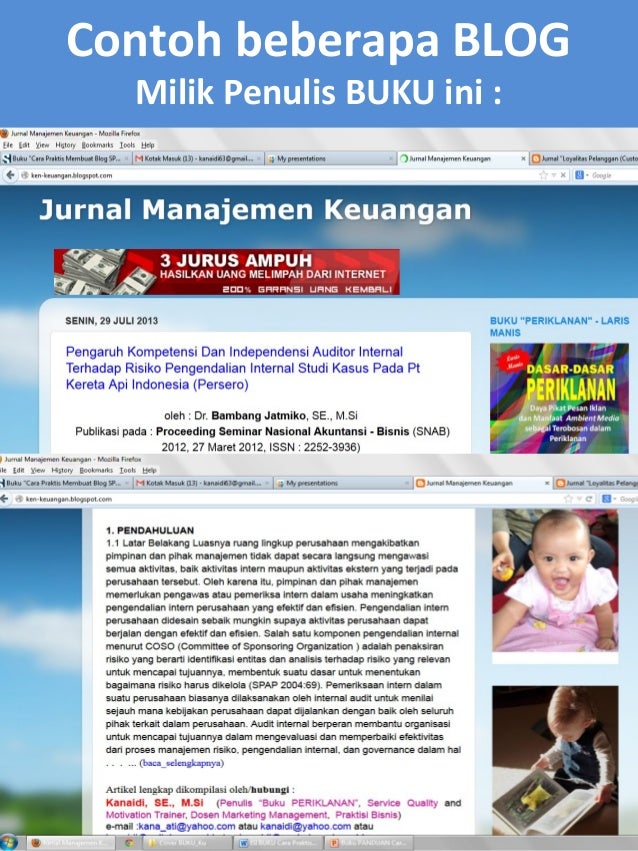Open Tools menu in lower Firefox window
The width and height of the screenshot is (638, 851).
tap(127, 470)
